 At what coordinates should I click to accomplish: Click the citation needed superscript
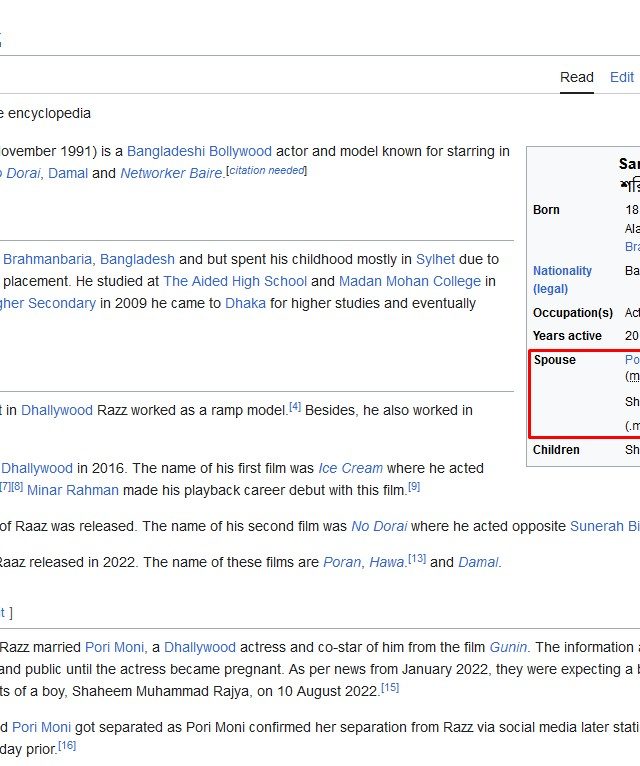coord(267,170)
